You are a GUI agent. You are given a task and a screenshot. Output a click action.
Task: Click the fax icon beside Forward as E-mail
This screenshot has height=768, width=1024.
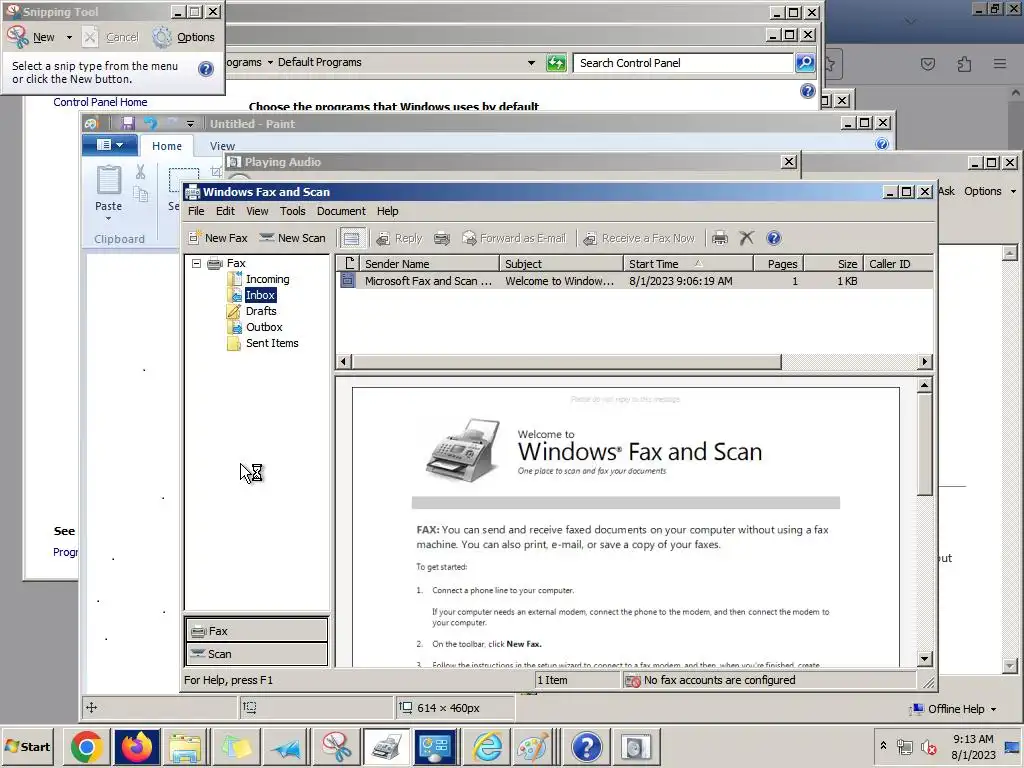click(x=442, y=238)
